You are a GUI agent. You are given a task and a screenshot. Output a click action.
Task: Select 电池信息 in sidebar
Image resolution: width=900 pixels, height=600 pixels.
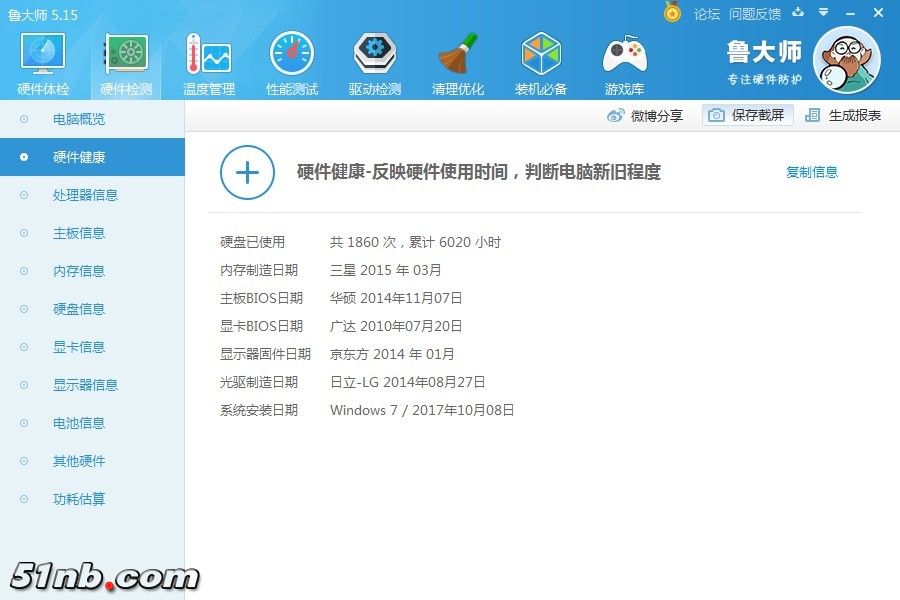point(92,423)
